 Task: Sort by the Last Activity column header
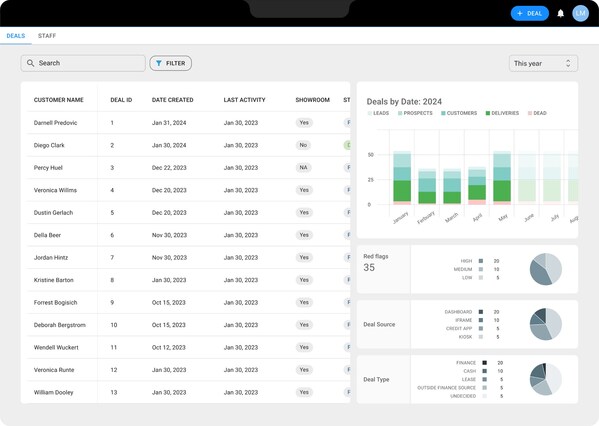point(244,100)
